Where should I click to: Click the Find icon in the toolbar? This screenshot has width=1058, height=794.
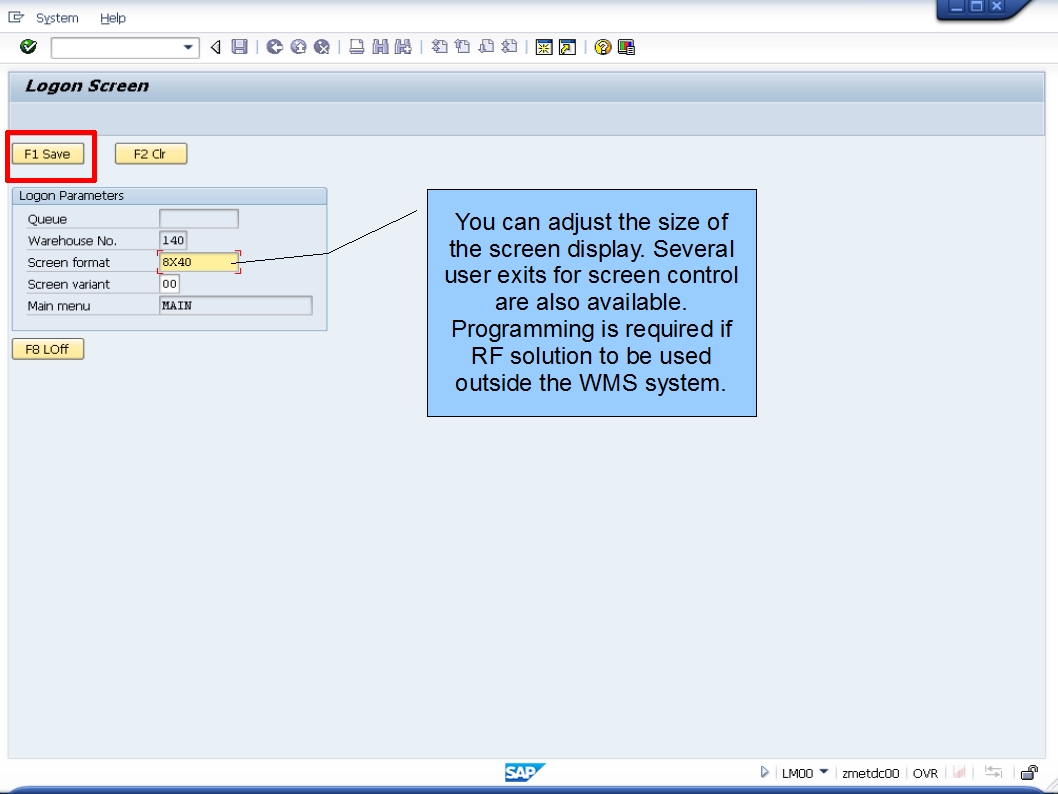[x=381, y=47]
